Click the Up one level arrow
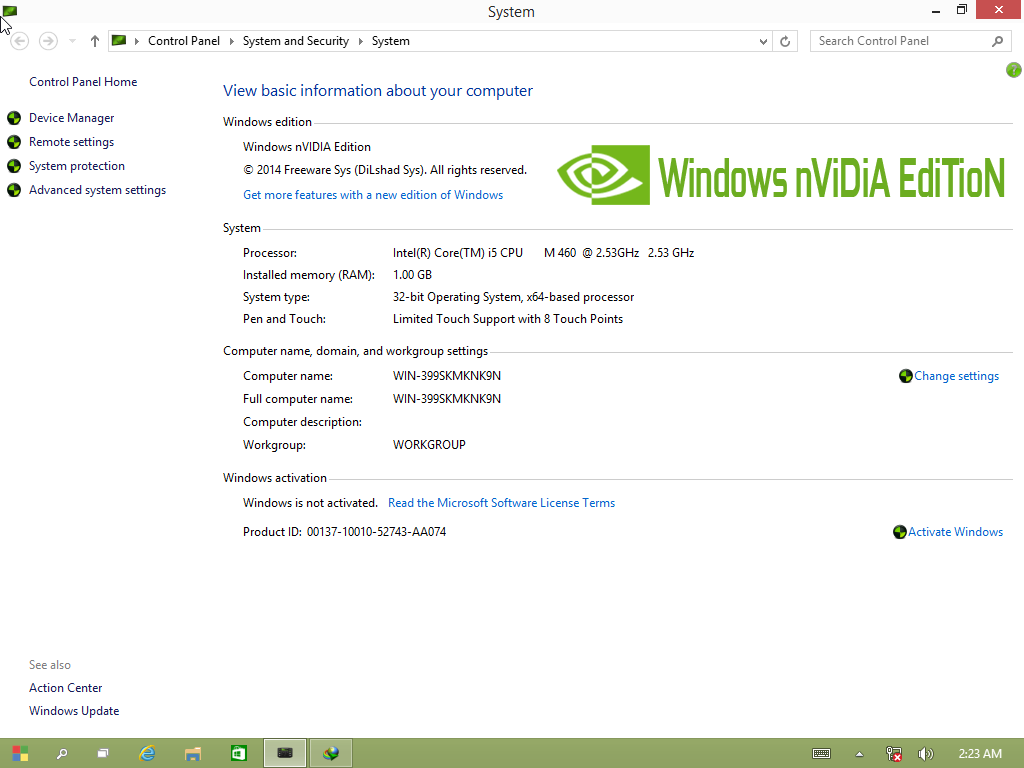This screenshot has width=1024, height=768. tap(95, 41)
